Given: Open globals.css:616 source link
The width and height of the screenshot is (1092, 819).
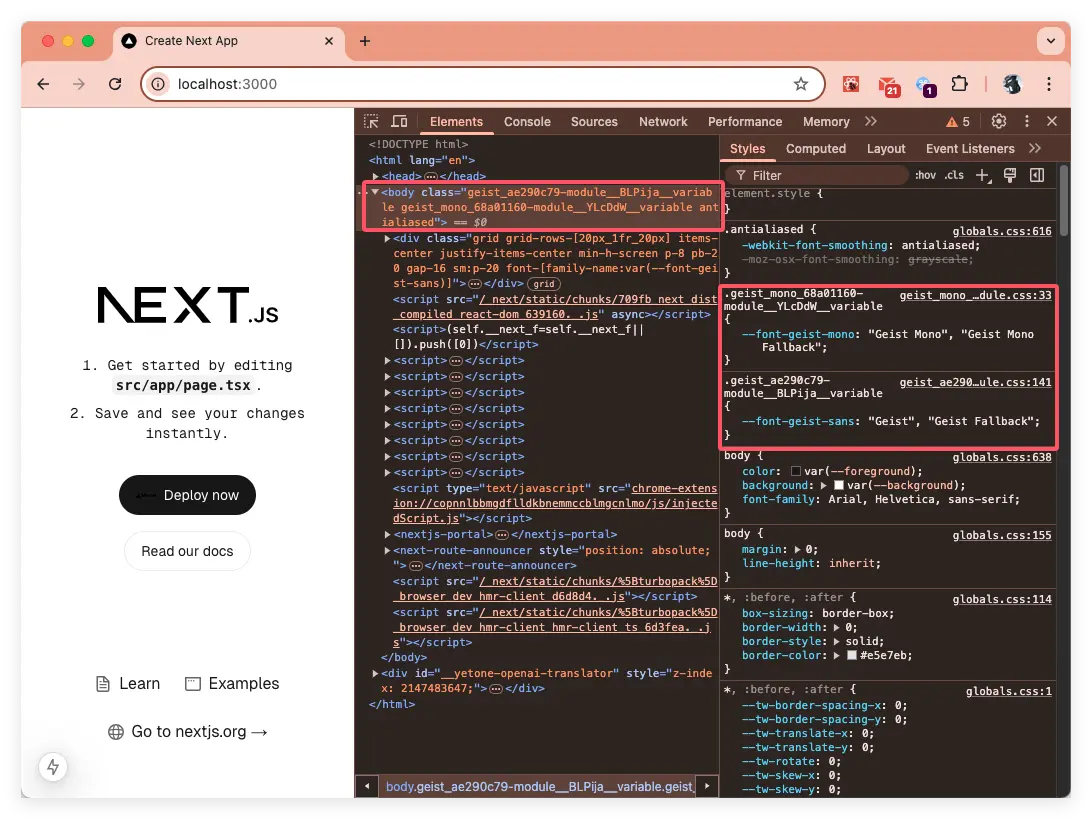Looking at the screenshot, I should (x=1001, y=231).
